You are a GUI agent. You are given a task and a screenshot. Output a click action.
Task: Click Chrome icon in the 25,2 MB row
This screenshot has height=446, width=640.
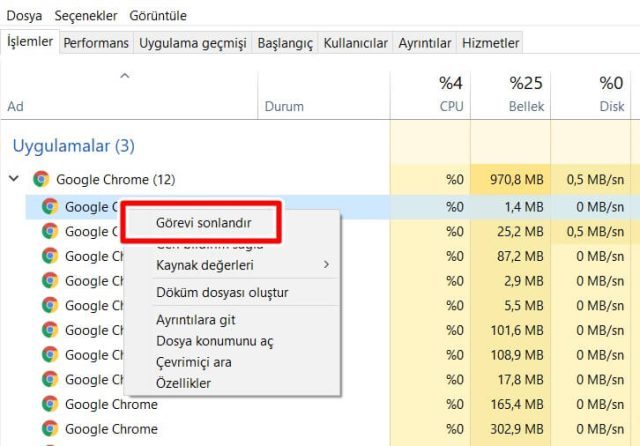(50, 231)
